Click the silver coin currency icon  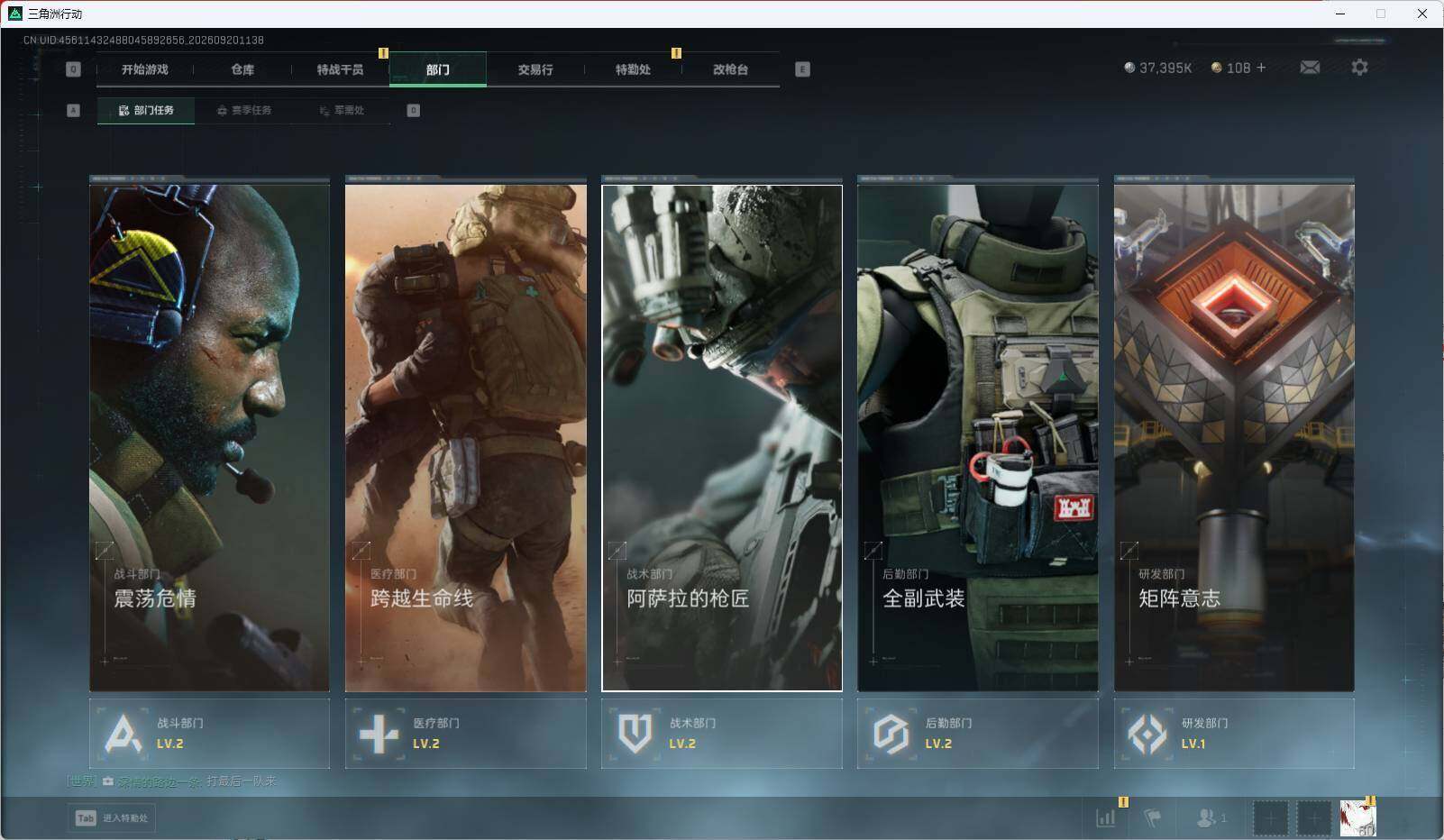coord(1129,68)
